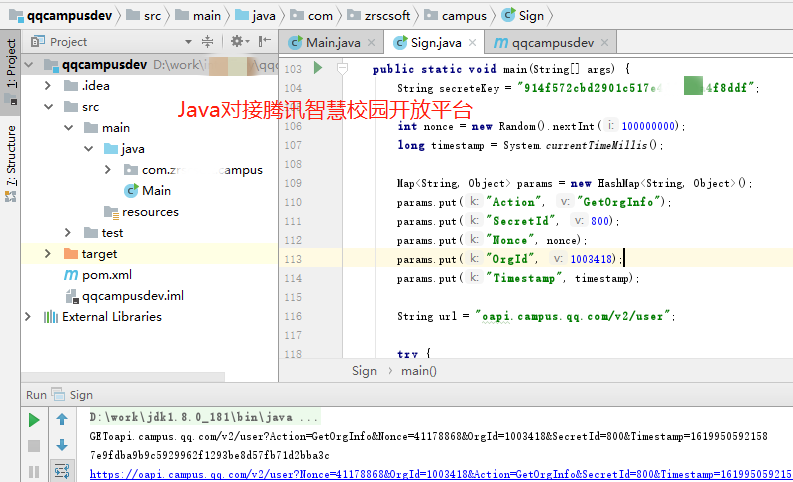Click the 1003418 OrgId value
This screenshot has width=793, height=482.
[591, 259]
